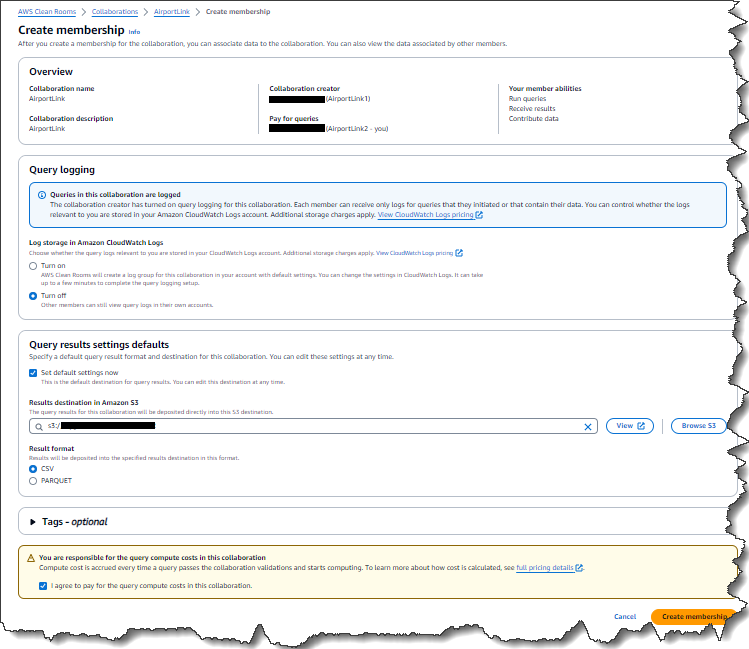Viewport: 749px width, 649px height.
Task: Select Turn off for CloudWatch log storage
Action: (33, 296)
